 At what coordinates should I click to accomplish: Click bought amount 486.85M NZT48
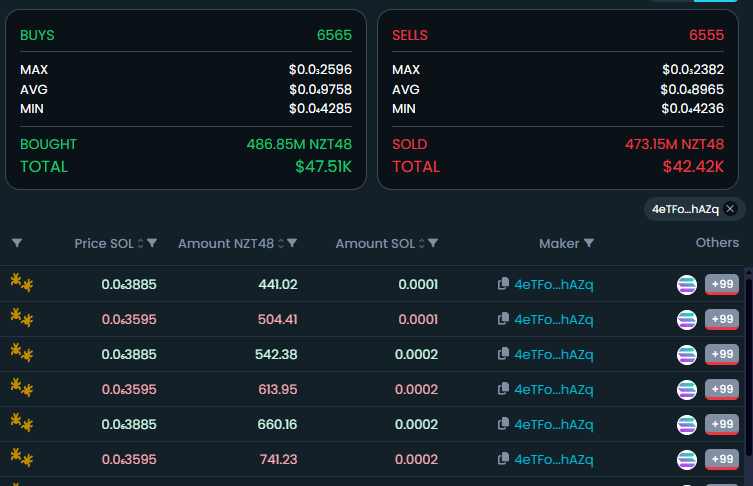click(x=299, y=144)
